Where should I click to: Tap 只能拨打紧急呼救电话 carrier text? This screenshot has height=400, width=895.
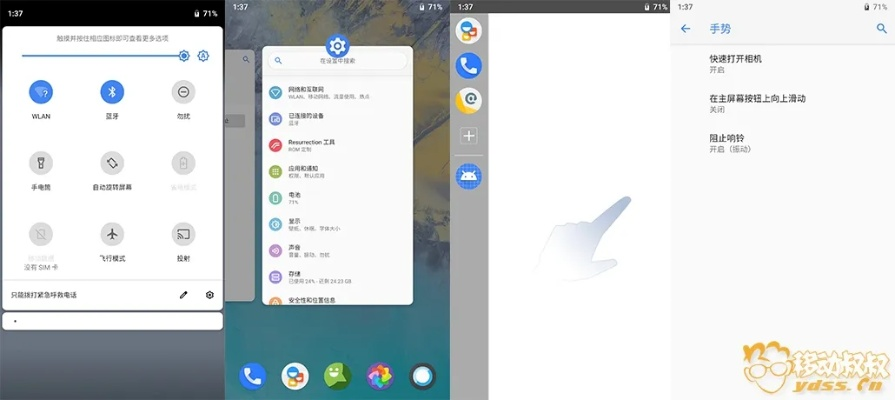(x=44, y=295)
